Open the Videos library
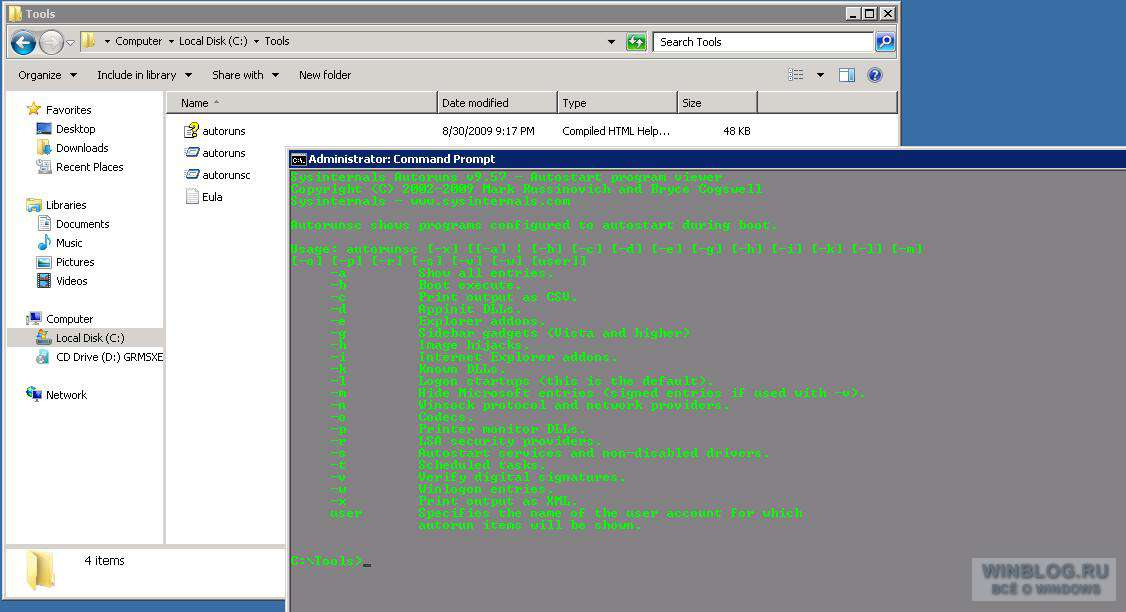The width and height of the screenshot is (1126, 612). pyautogui.click(x=72, y=281)
